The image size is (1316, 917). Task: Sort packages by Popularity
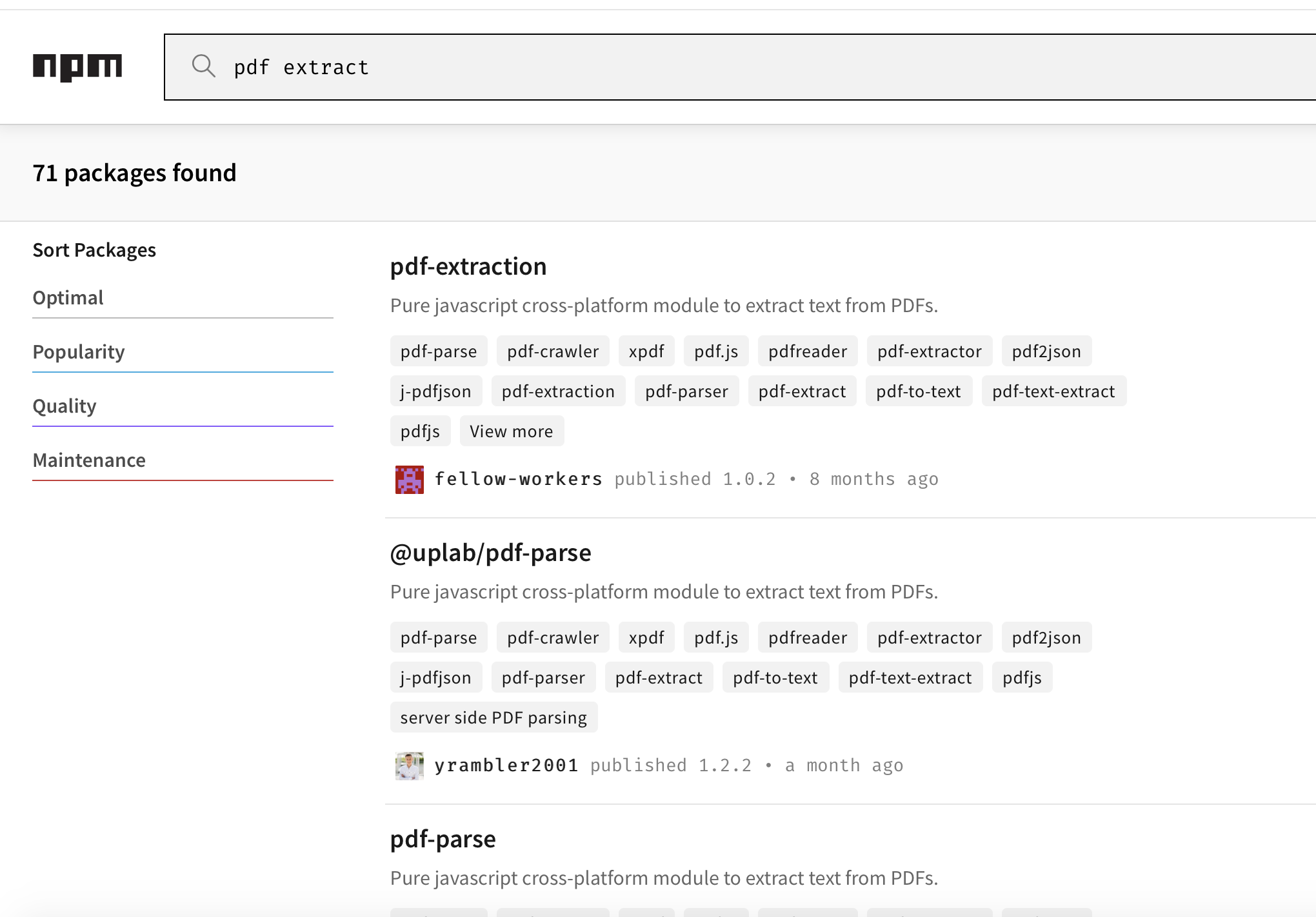pyautogui.click(x=79, y=352)
